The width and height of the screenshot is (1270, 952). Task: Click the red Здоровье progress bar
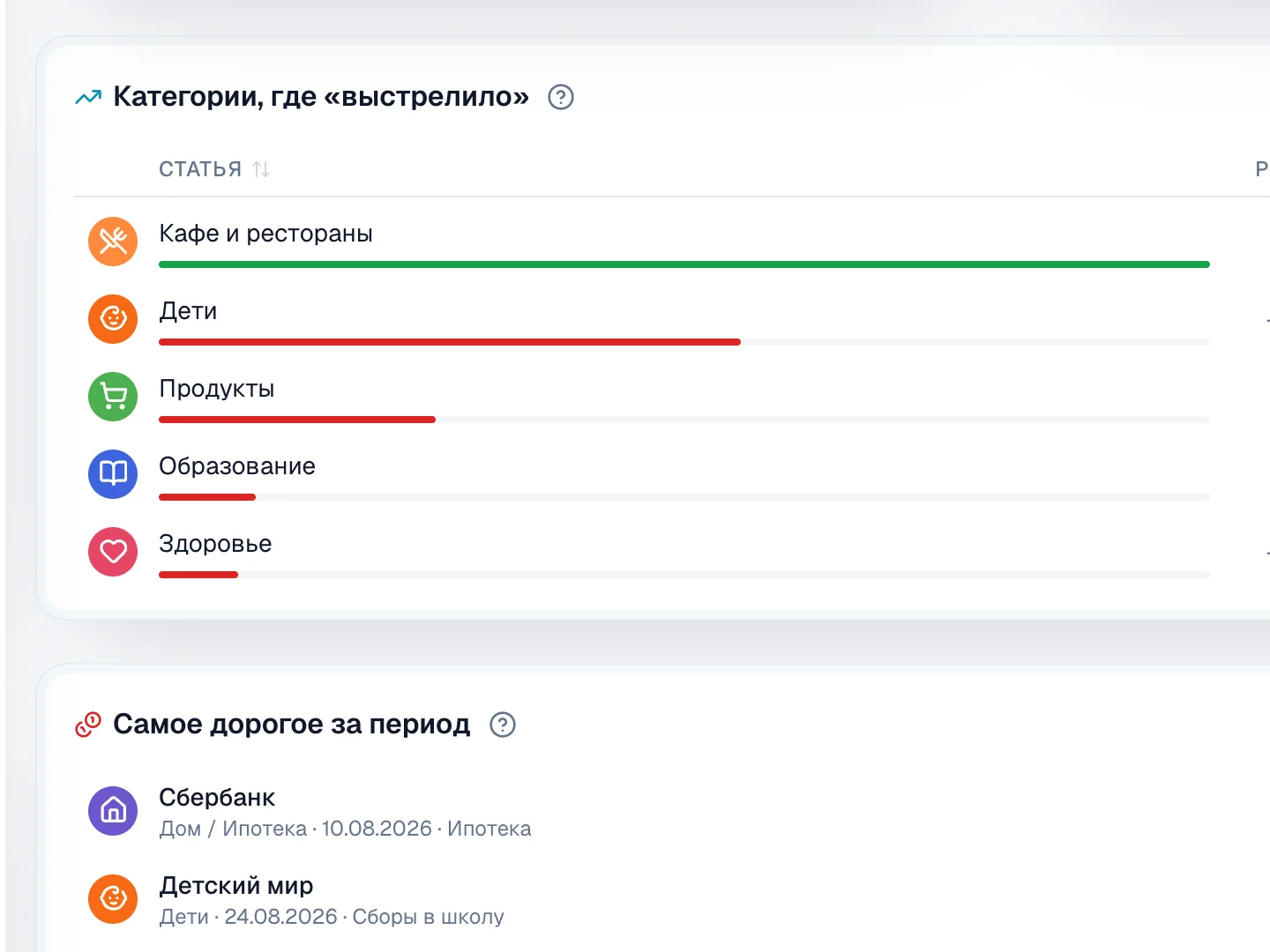coord(198,575)
